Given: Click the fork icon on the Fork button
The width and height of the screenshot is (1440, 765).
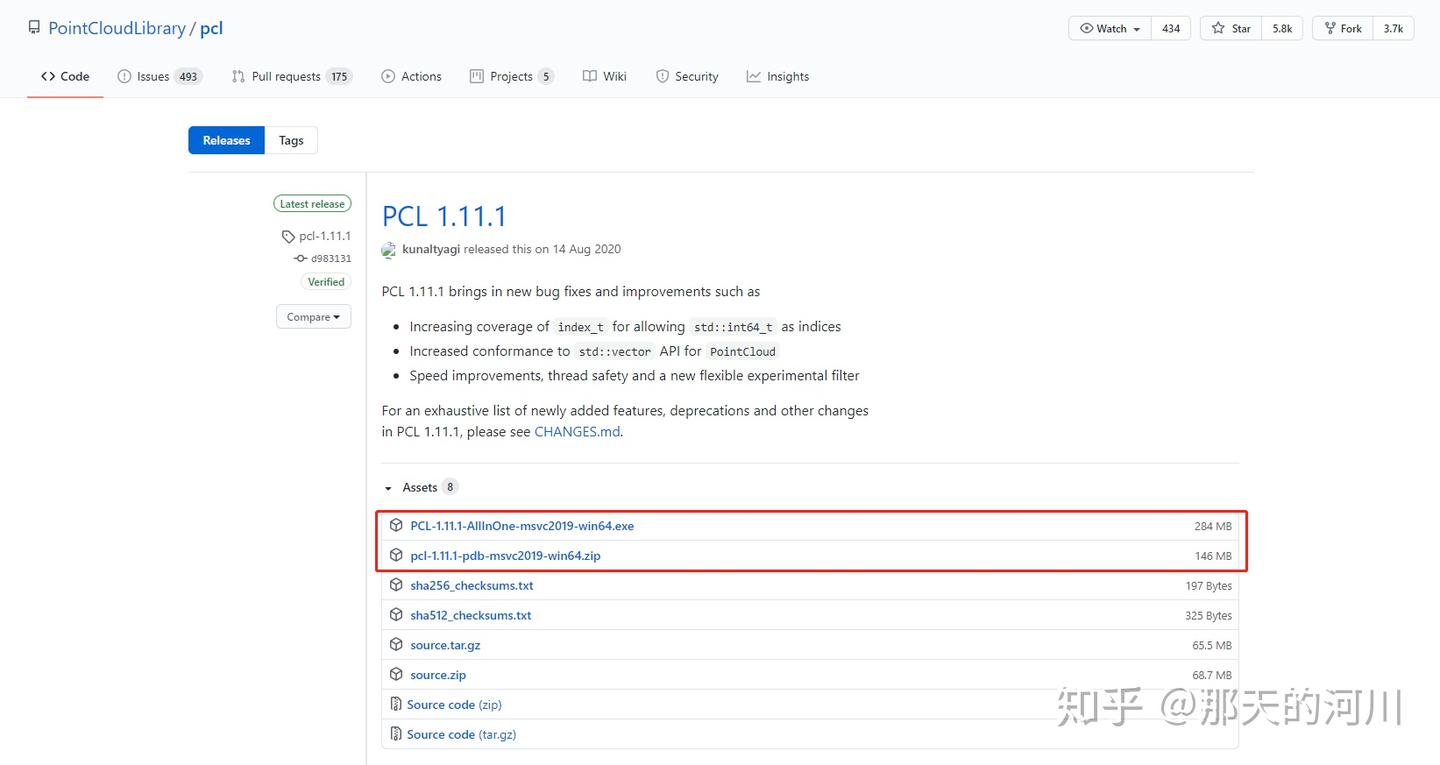Looking at the screenshot, I should tap(1331, 28).
